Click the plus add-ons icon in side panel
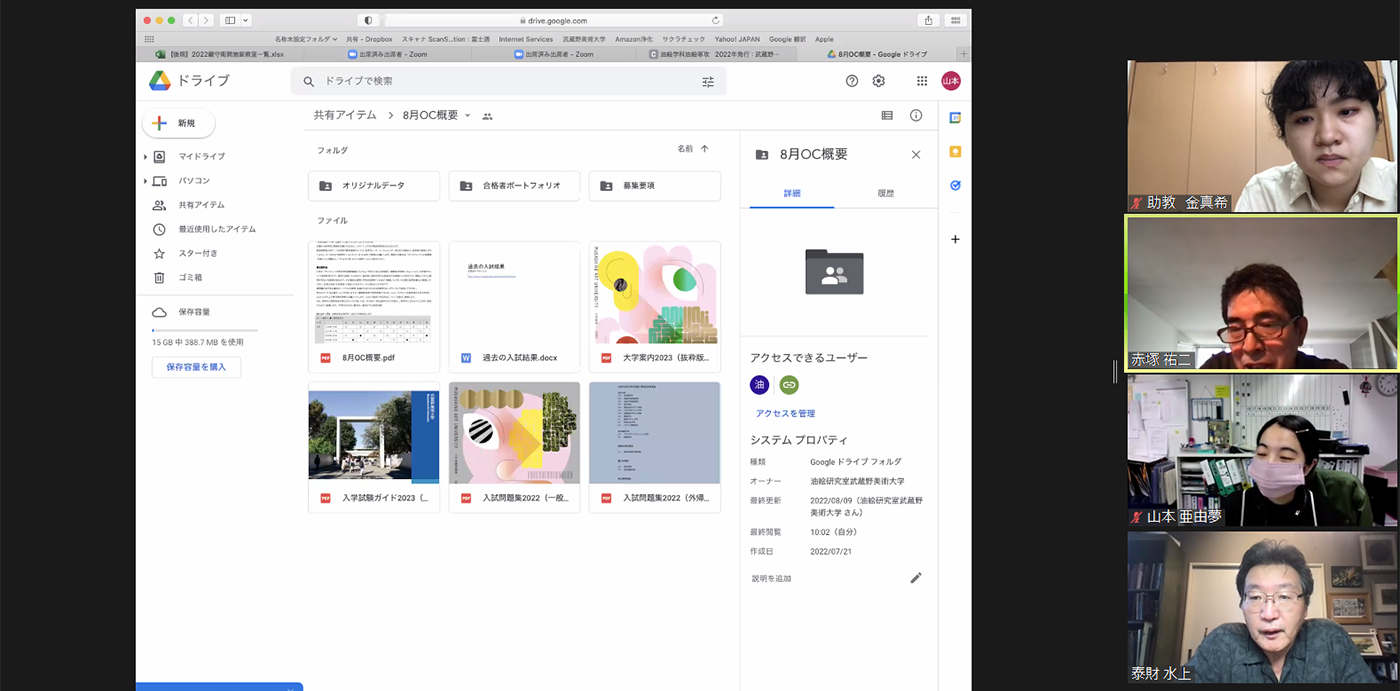1400x691 pixels. (x=955, y=239)
